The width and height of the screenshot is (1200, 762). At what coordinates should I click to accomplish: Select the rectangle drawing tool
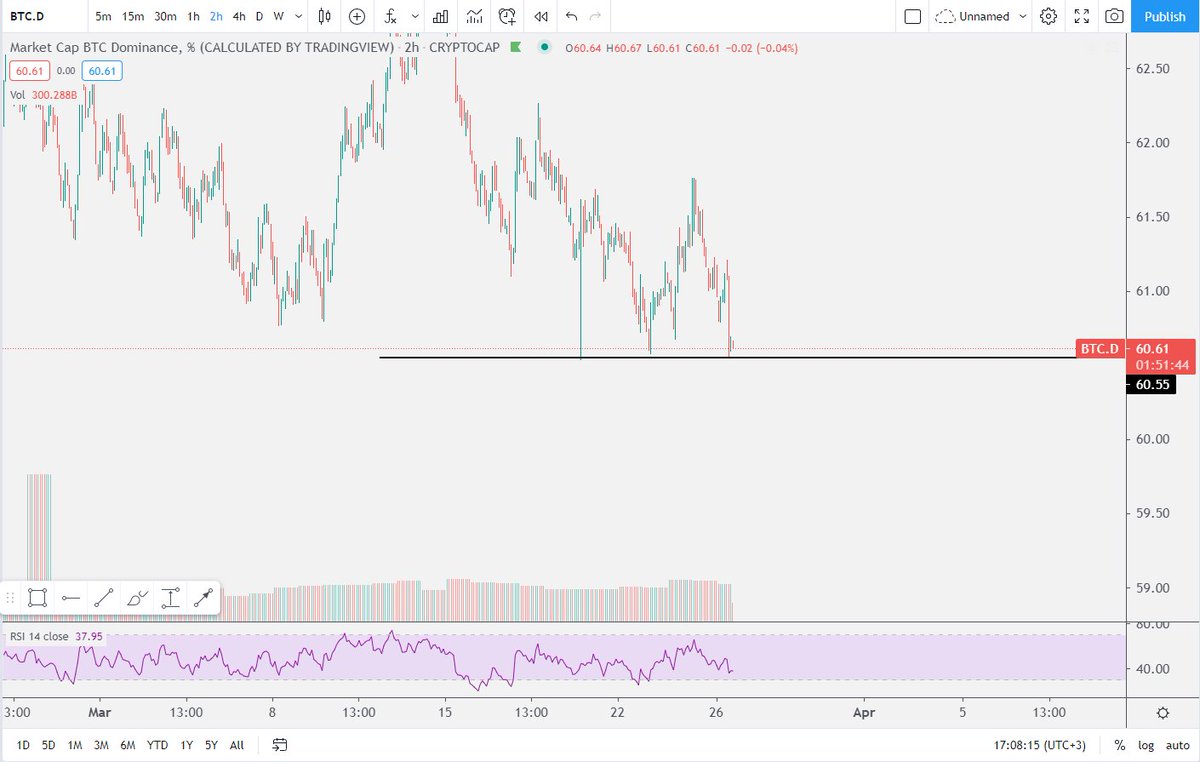click(x=38, y=598)
